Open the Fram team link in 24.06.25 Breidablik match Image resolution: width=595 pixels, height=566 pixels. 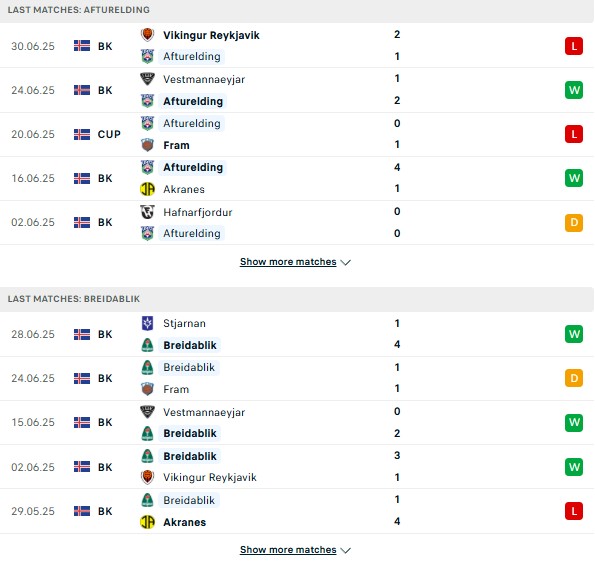pyautogui.click(x=176, y=389)
